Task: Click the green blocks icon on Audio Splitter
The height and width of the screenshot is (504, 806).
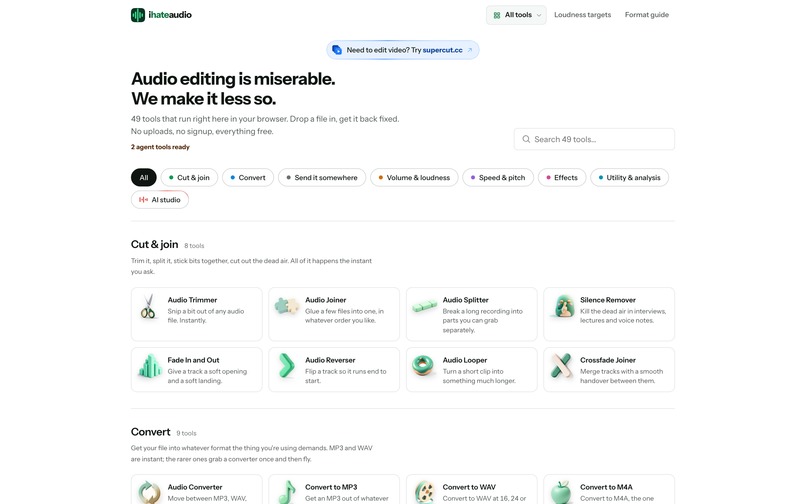Action: 424,306
